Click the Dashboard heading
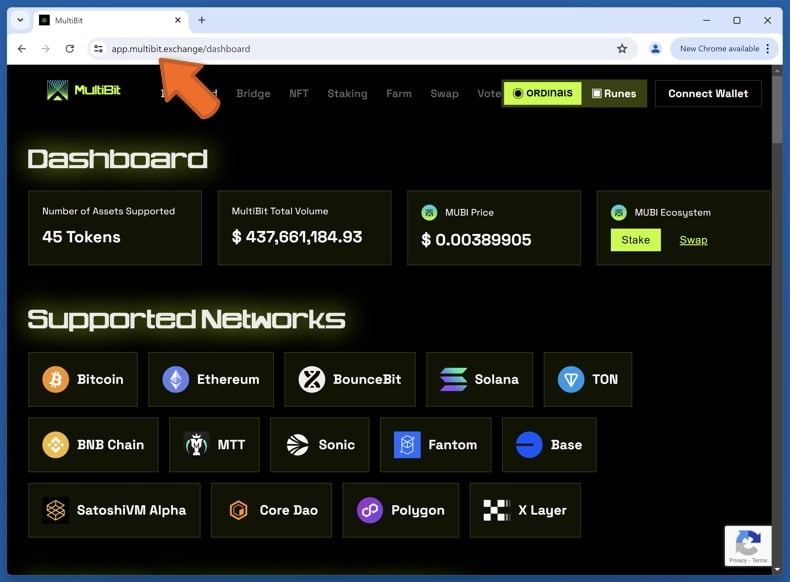The width and height of the screenshot is (790, 582). [117, 159]
